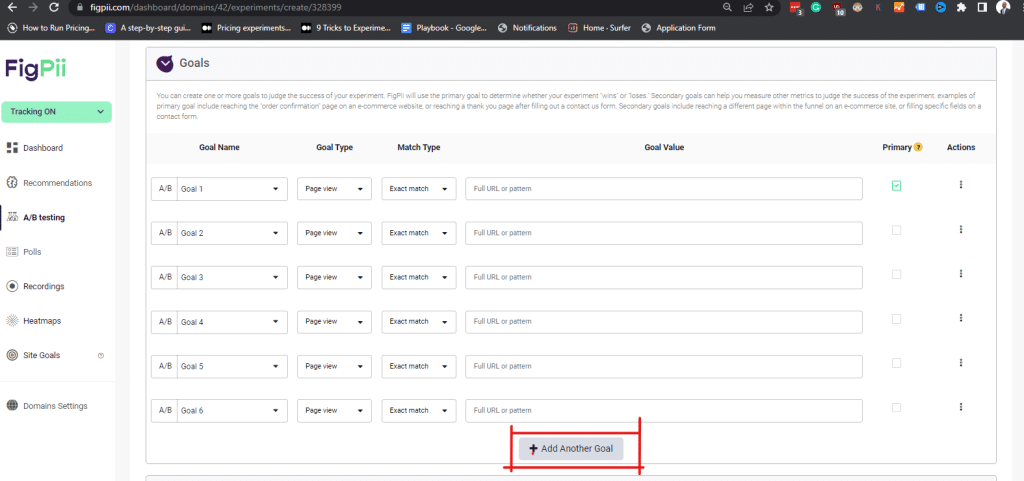Open '9 Tricks to Experime...' bookmark
Screen dimensions: 1024x481
(346, 28)
